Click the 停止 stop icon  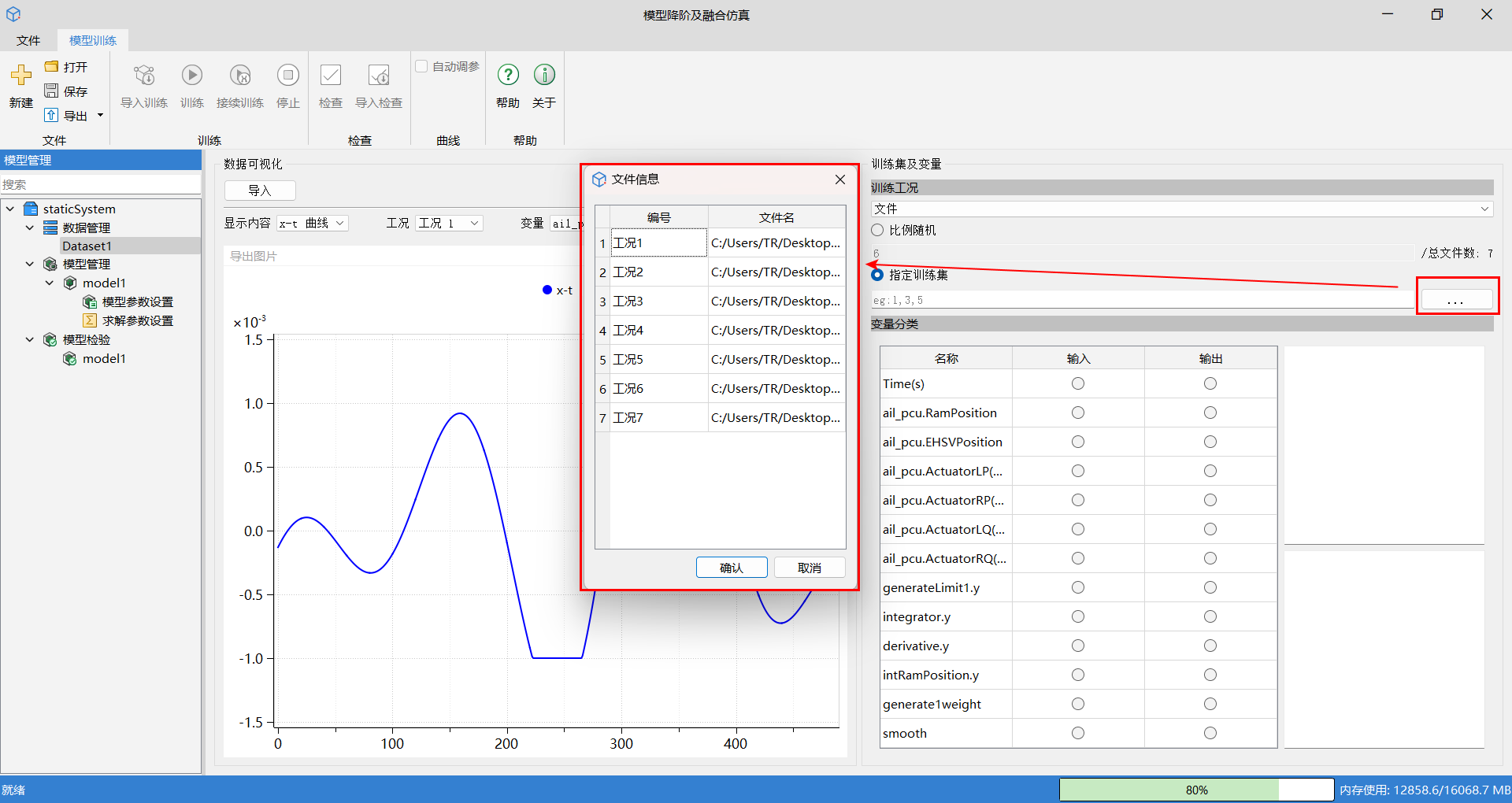pos(288,76)
